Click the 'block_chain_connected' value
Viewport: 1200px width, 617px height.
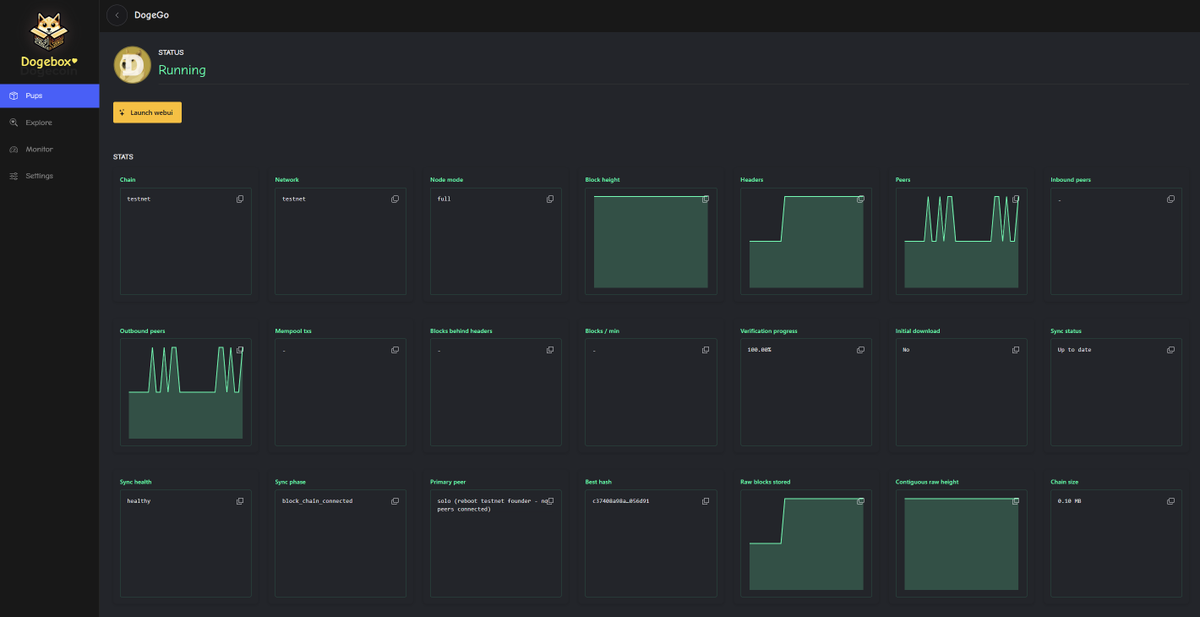(317, 501)
